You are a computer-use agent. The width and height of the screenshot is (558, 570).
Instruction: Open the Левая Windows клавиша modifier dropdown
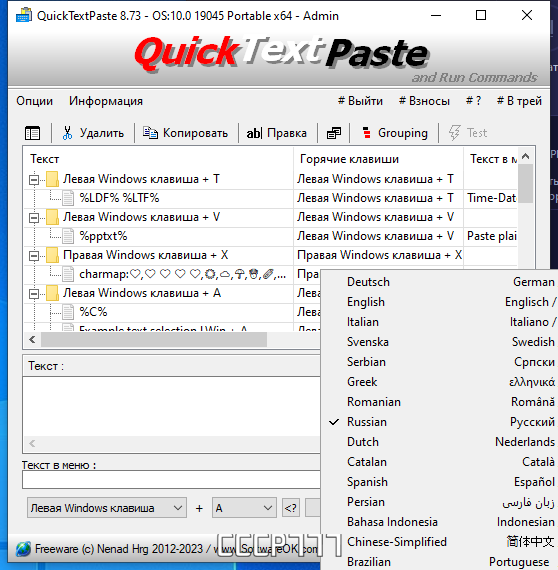[107, 508]
